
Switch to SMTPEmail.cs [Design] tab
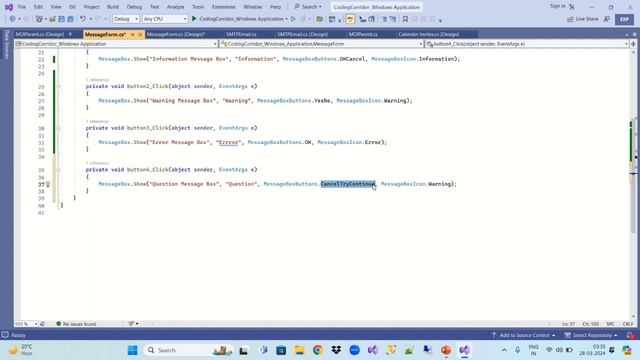click(302, 34)
